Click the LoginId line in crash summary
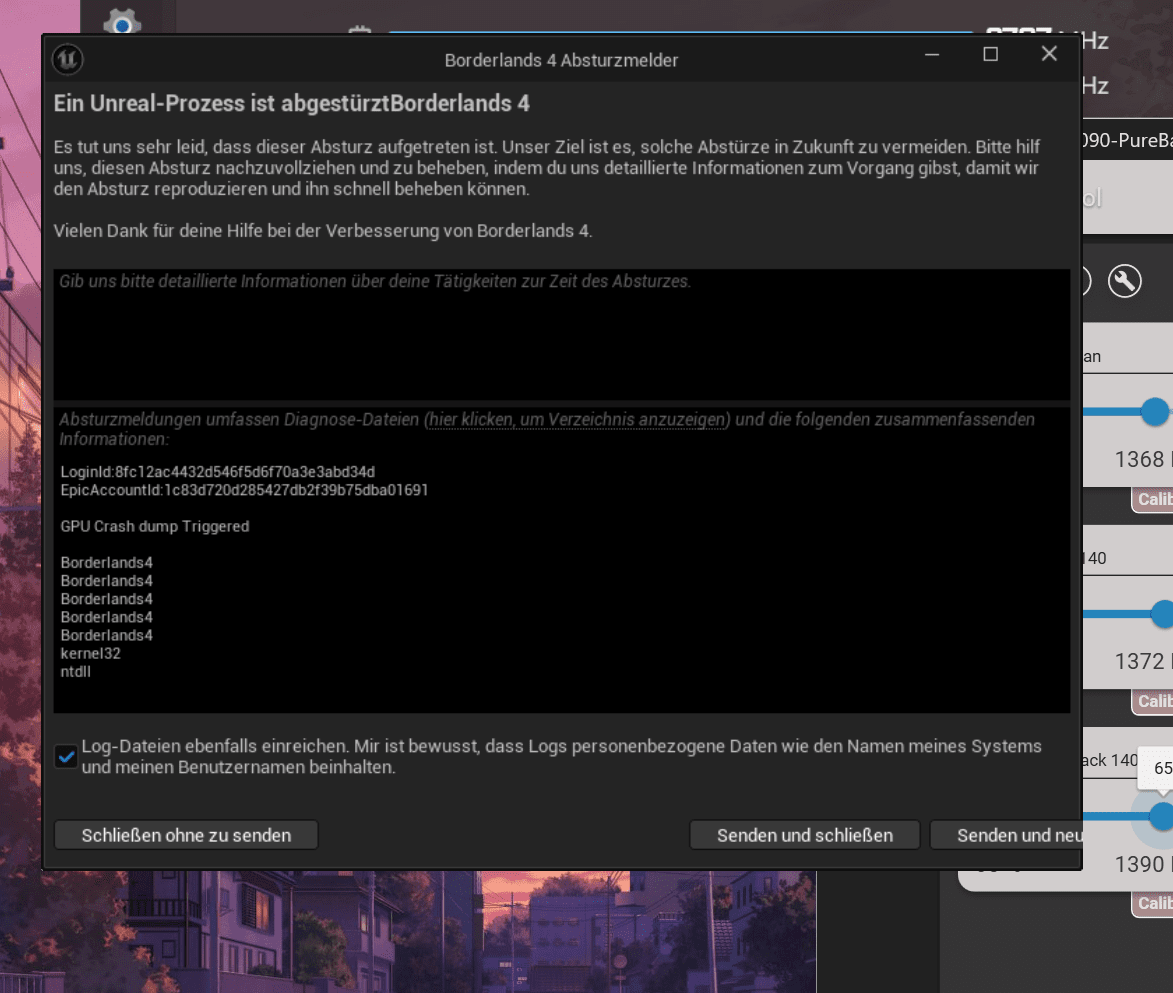 tap(218, 471)
